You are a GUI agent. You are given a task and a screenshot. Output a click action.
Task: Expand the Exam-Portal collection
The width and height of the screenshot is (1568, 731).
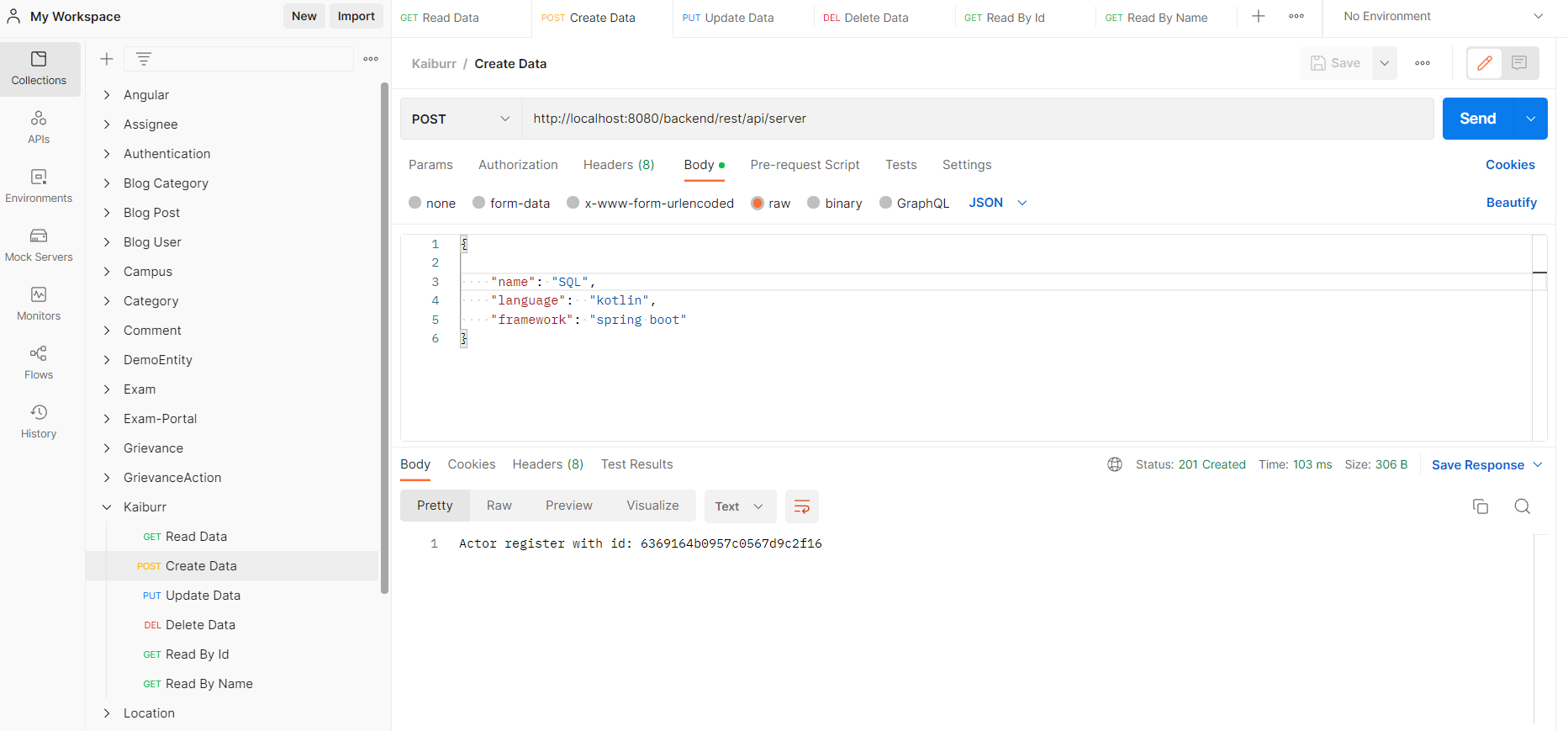click(107, 419)
